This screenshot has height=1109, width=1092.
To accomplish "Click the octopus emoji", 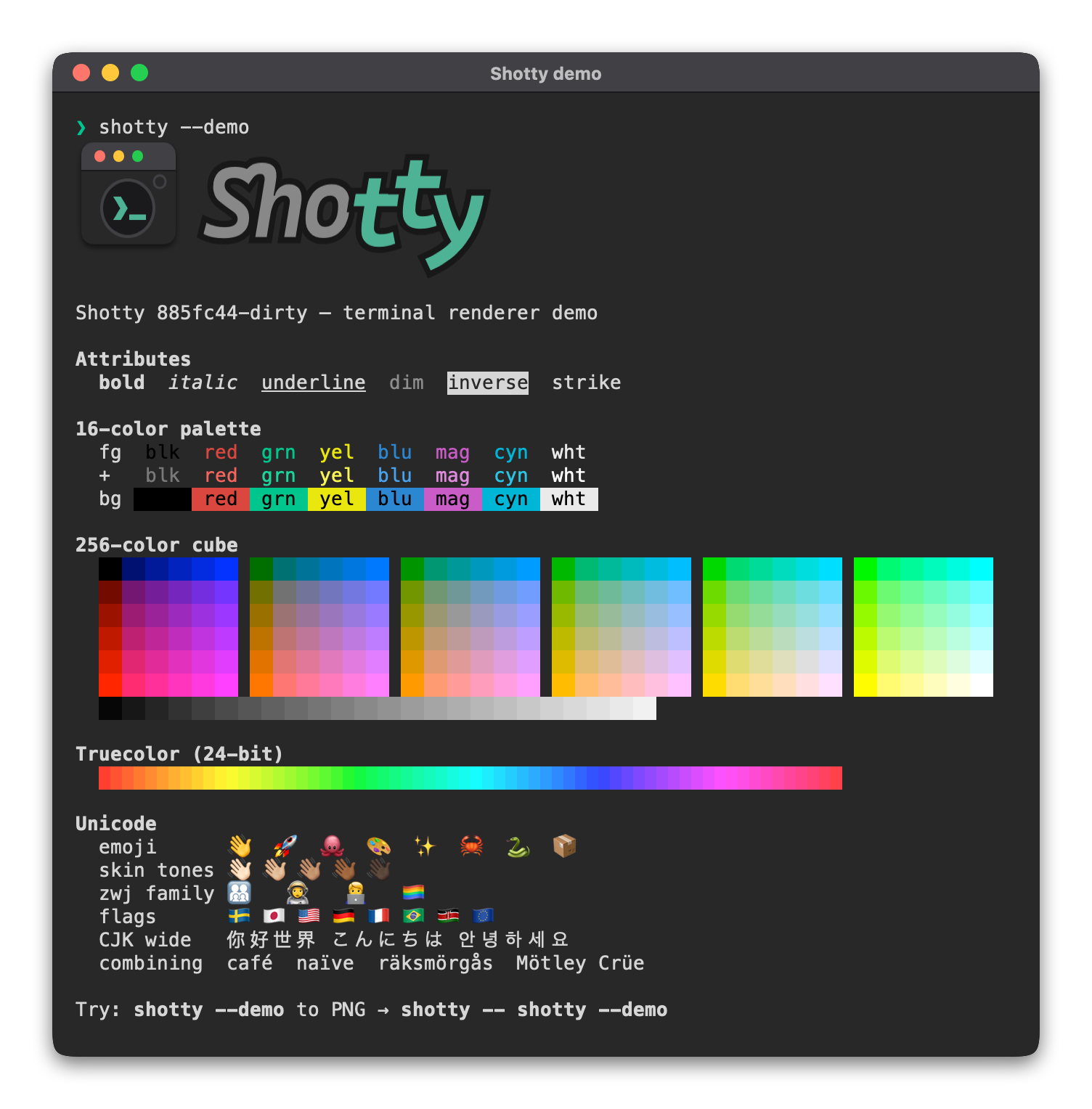I will click(x=332, y=846).
